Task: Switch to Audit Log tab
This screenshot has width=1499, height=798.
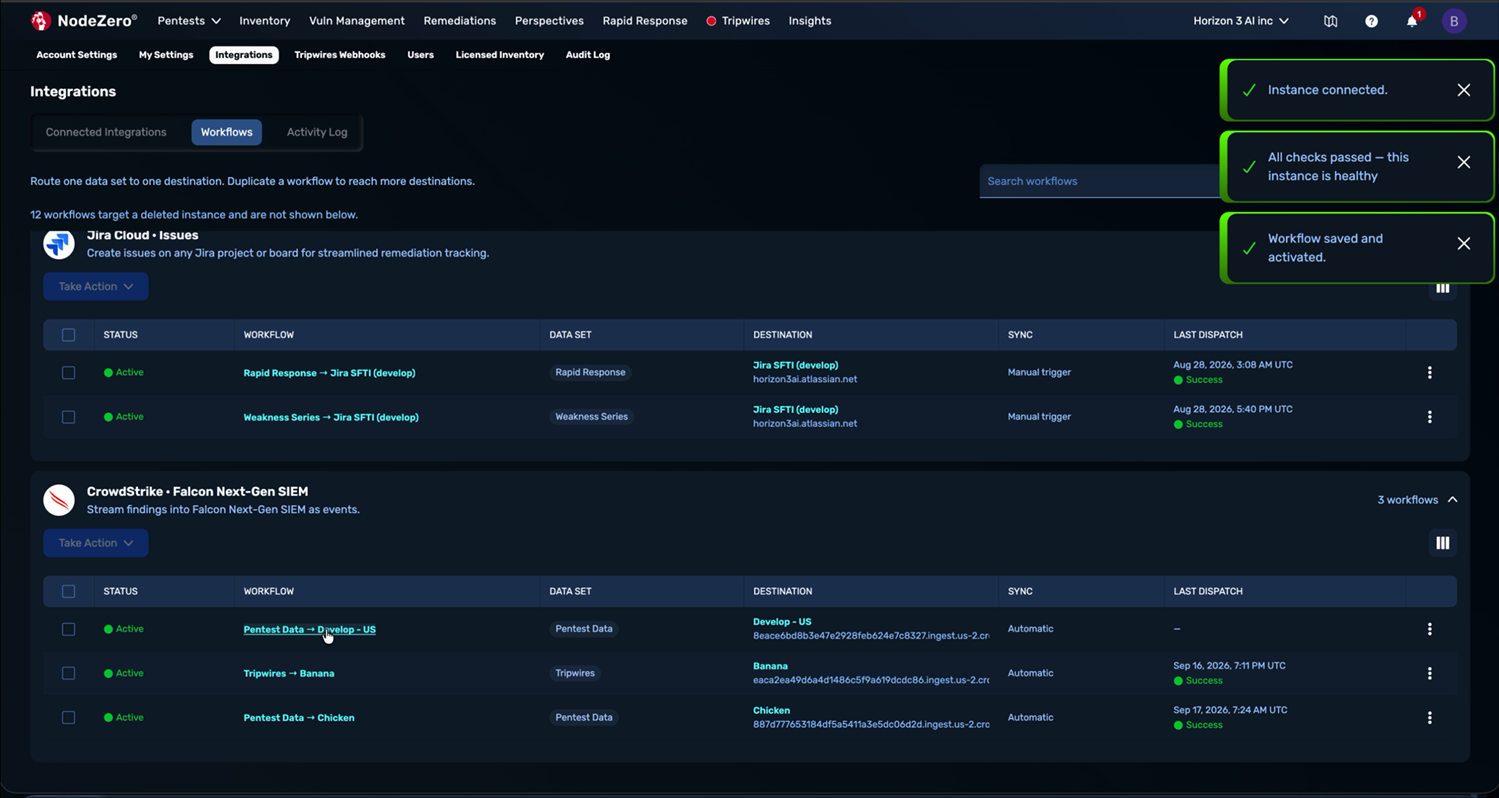Action: pos(588,55)
